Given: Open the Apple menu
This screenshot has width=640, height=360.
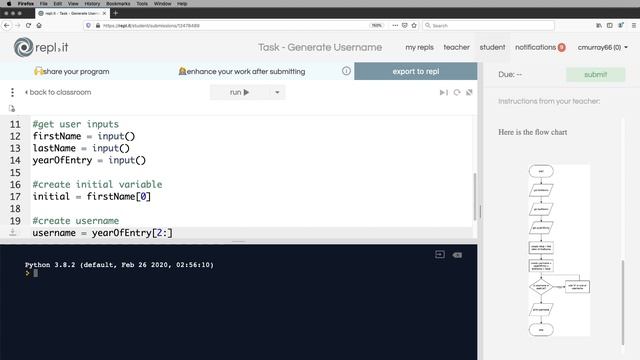Looking at the screenshot, I should tap(9, 3).
